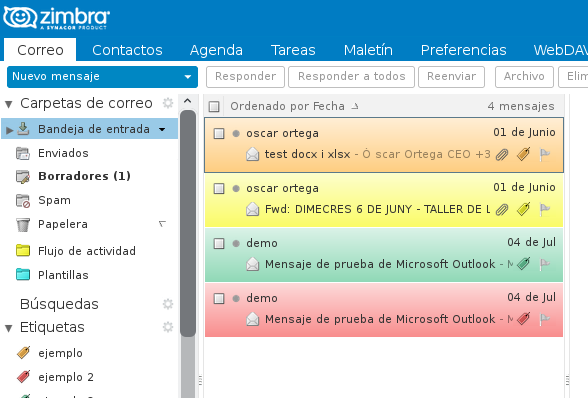Click attachment paperclip on test docx i xlsx message
The image size is (588, 398).
point(502,154)
